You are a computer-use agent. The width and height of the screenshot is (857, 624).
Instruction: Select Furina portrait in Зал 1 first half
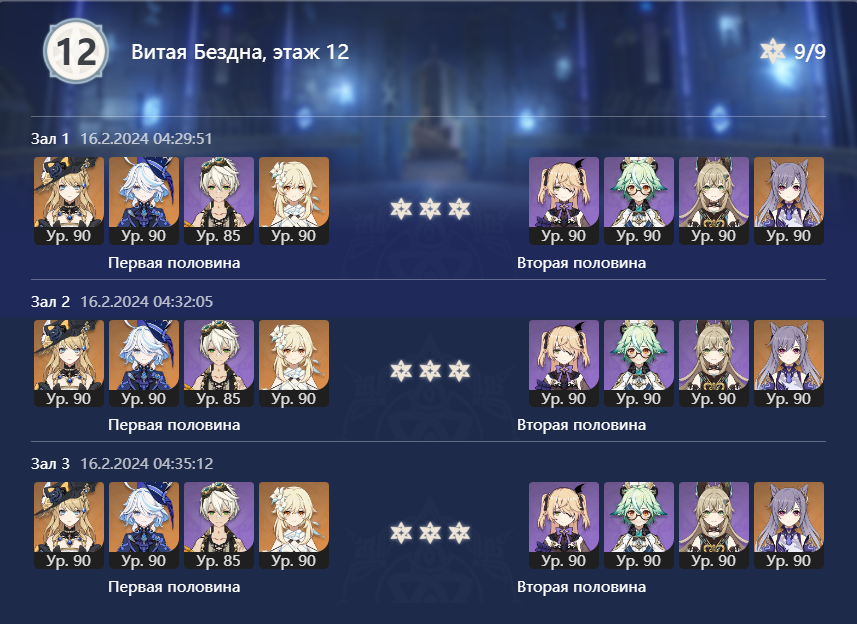point(144,201)
